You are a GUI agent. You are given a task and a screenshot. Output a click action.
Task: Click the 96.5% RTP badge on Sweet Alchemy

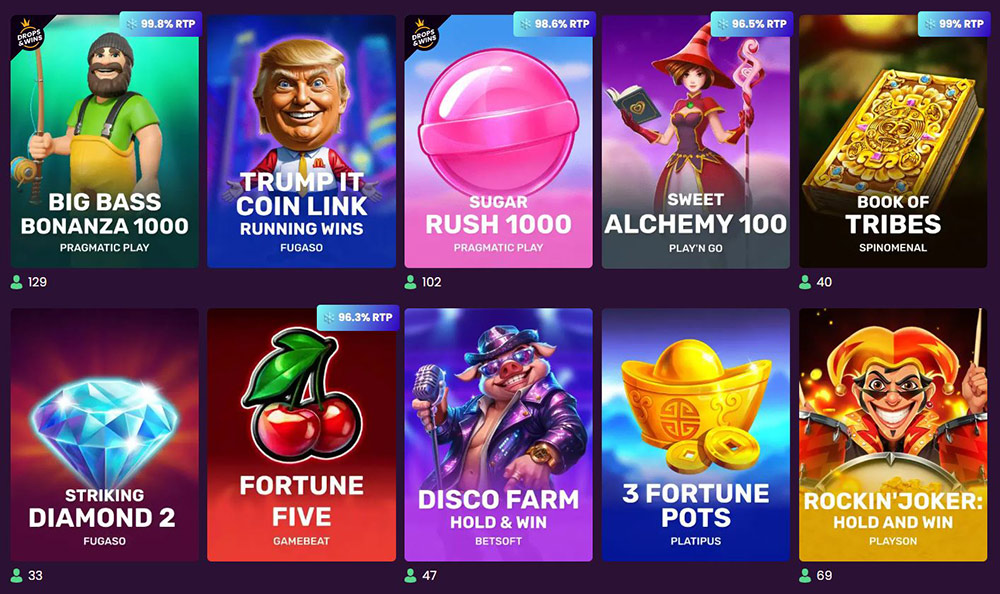(752, 24)
